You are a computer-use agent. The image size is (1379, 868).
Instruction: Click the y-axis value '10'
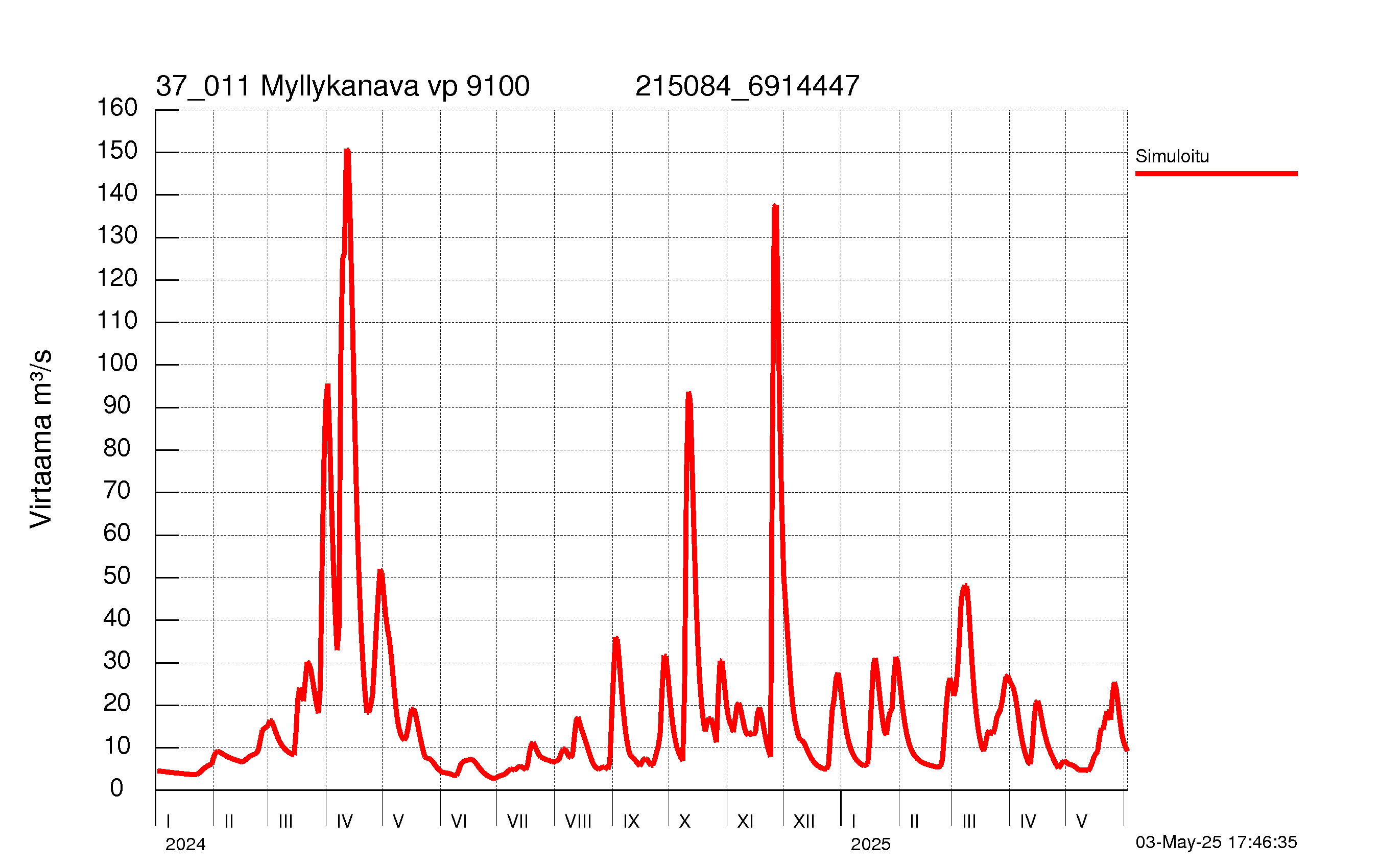(x=117, y=746)
